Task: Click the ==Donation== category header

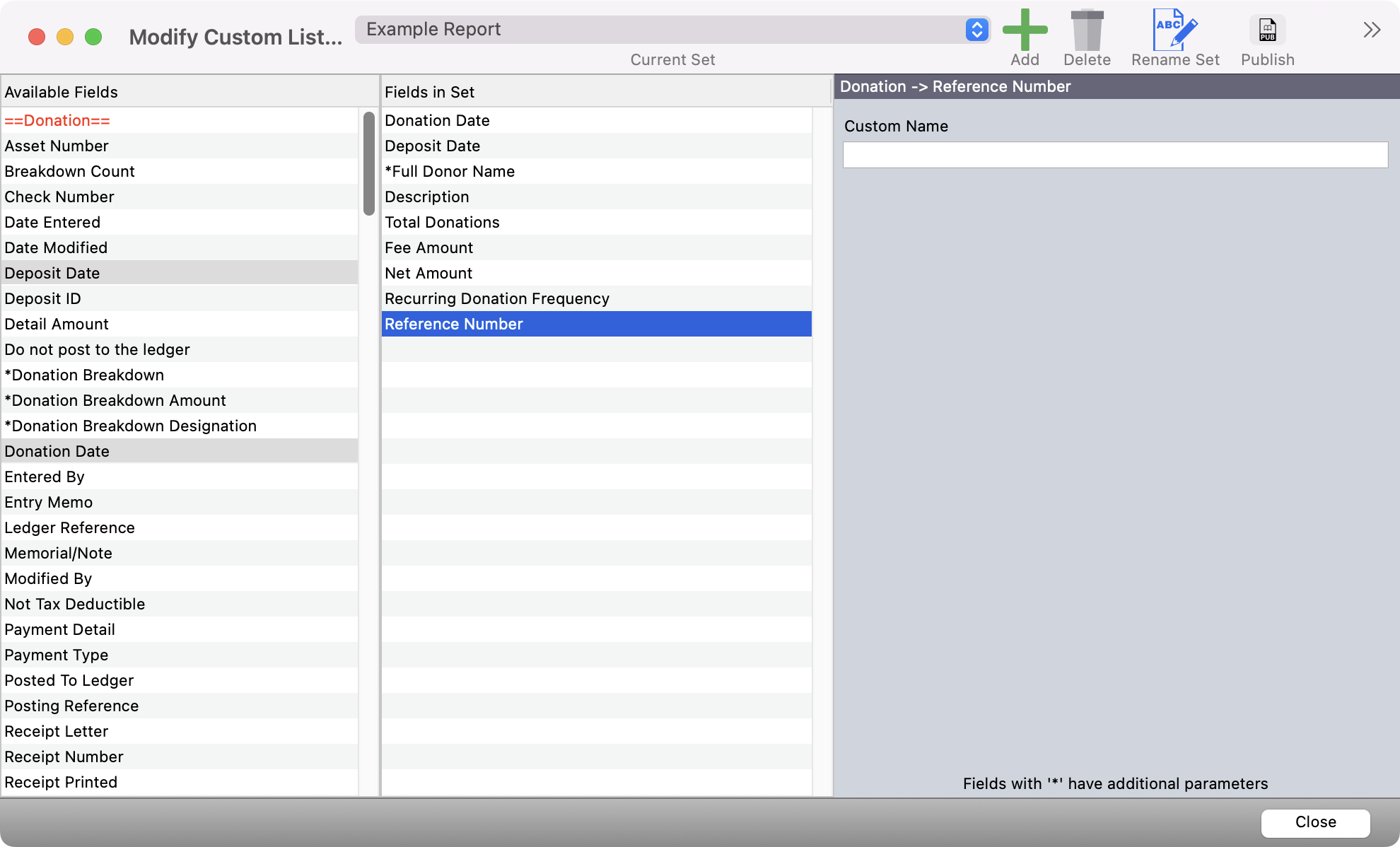Action: coord(57,120)
